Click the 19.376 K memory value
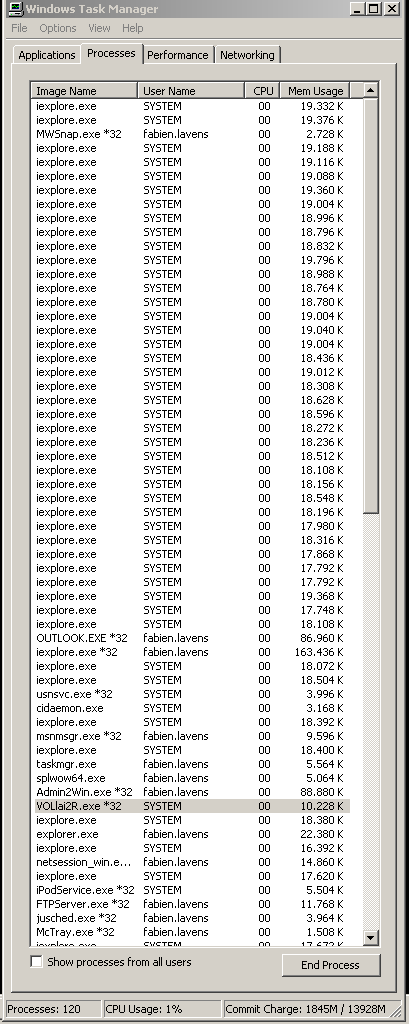The height and width of the screenshot is (1024, 409). point(321,120)
